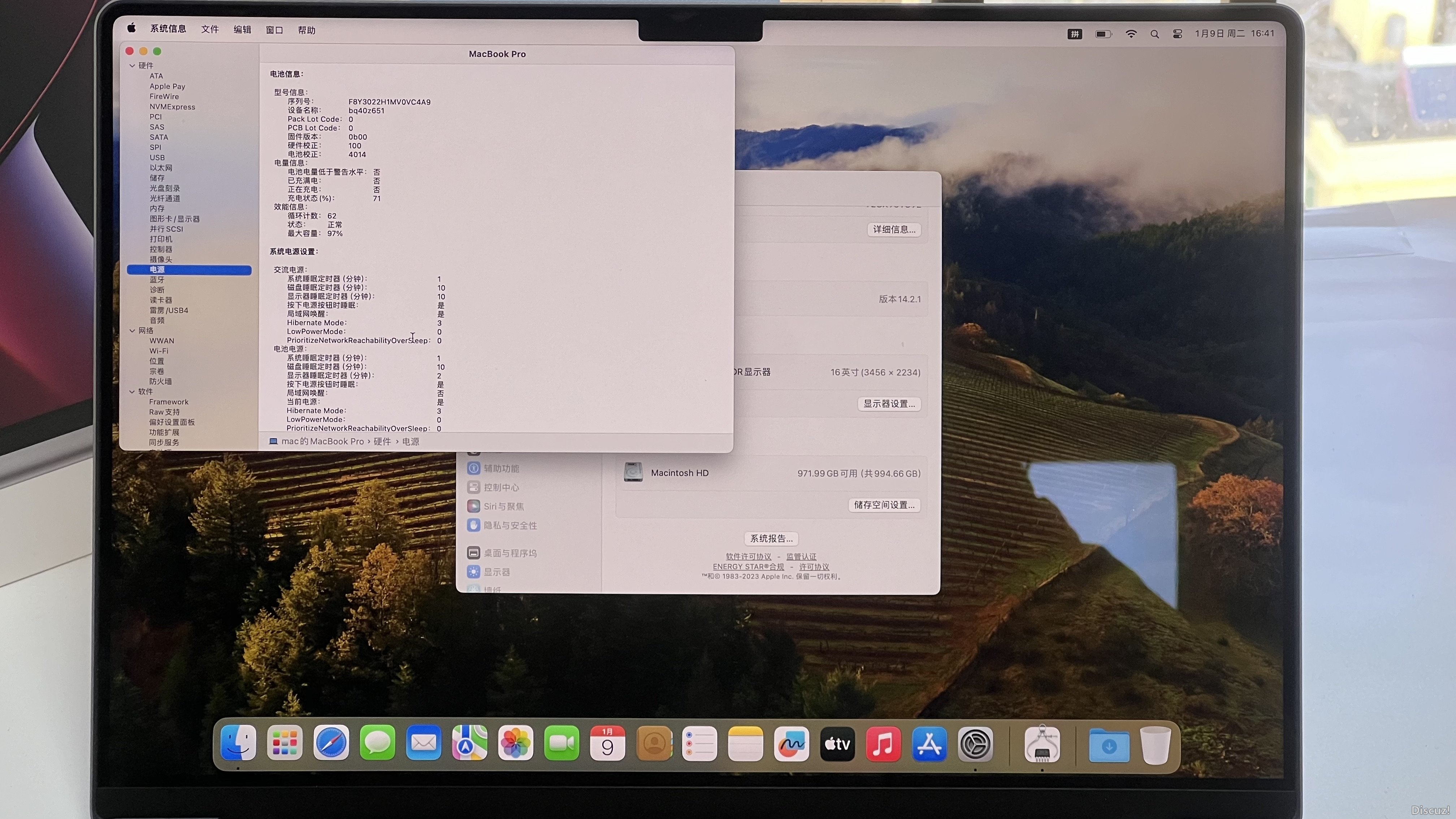
Task: Open Mail app in the Dock
Action: 423,743
